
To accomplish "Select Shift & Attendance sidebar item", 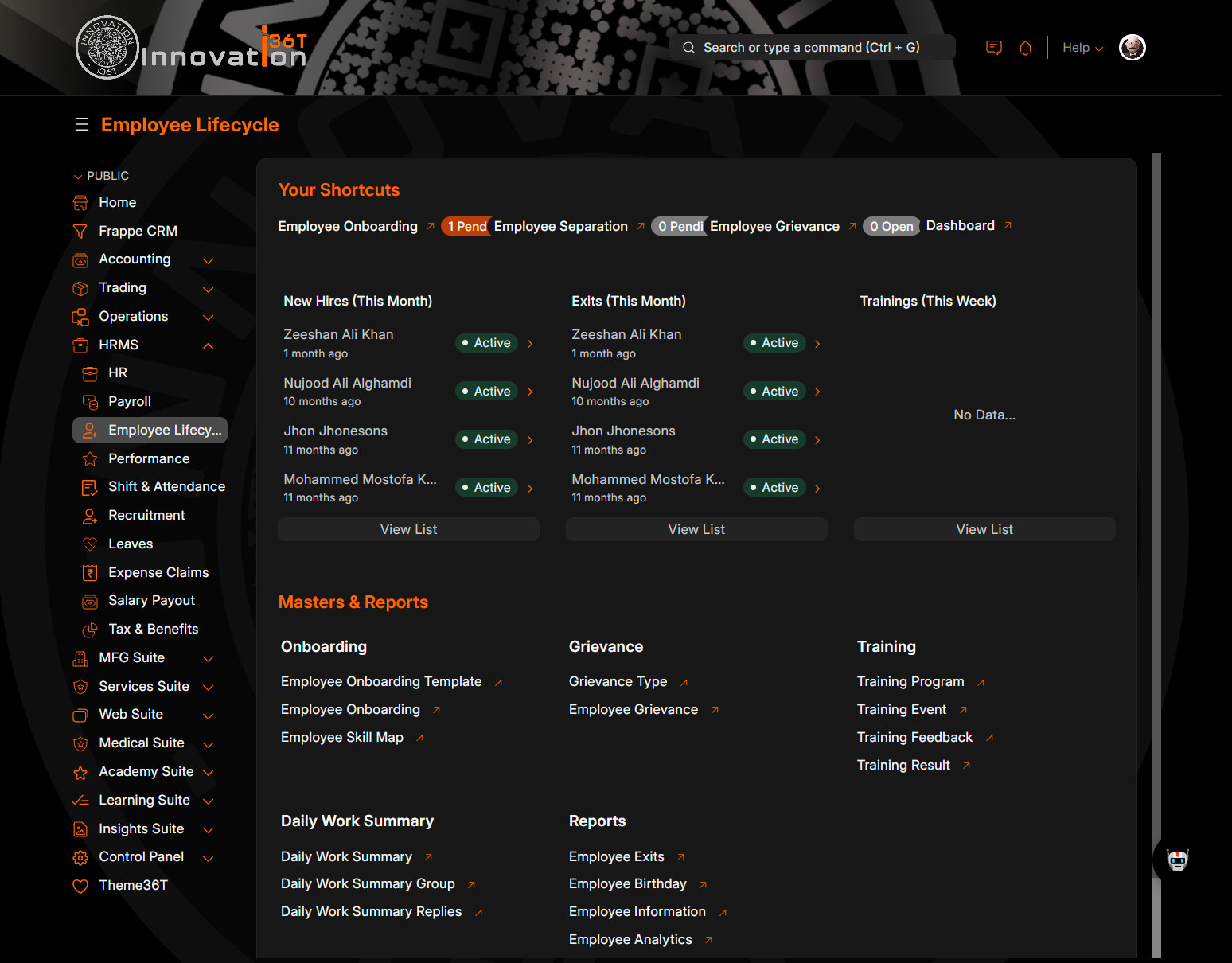I will pyautogui.click(x=166, y=487).
